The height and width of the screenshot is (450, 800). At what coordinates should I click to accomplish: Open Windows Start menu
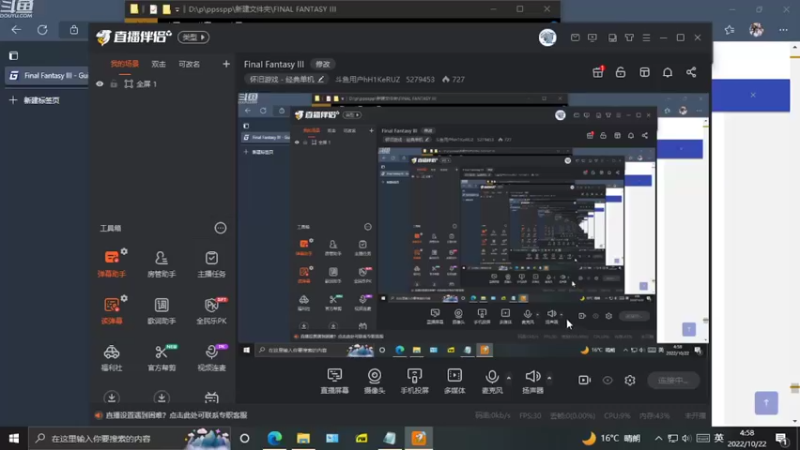click(x=14, y=438)
